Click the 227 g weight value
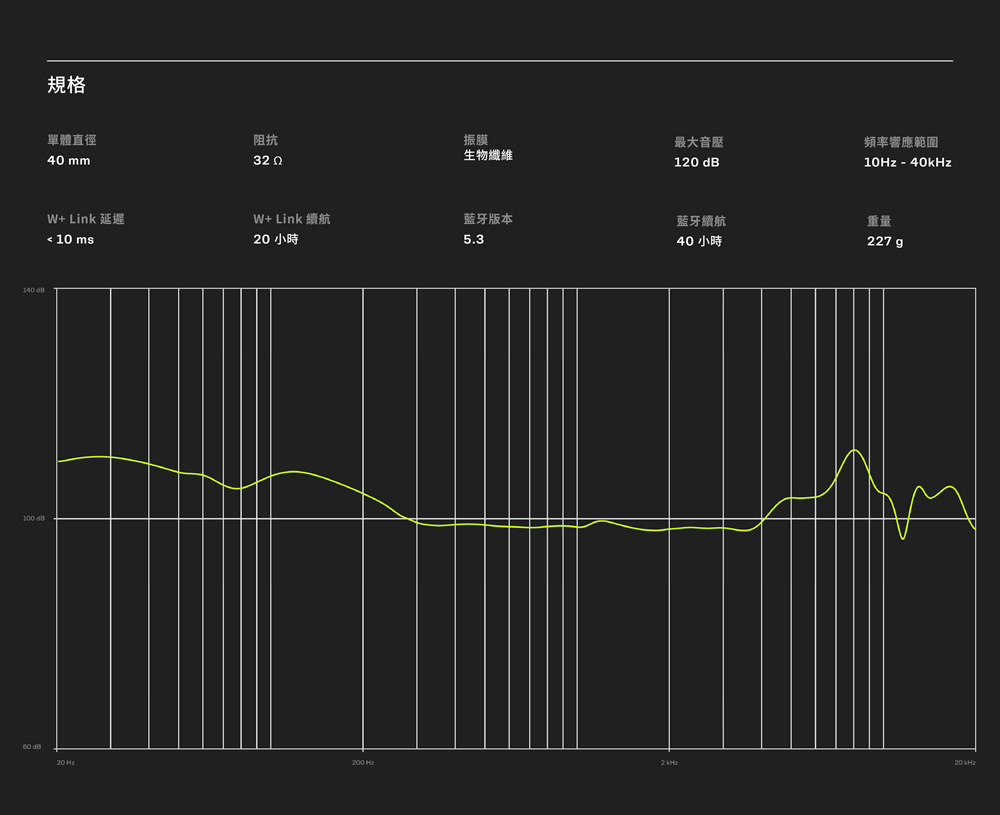The image size is (1000, 815). tap(884, 241)
